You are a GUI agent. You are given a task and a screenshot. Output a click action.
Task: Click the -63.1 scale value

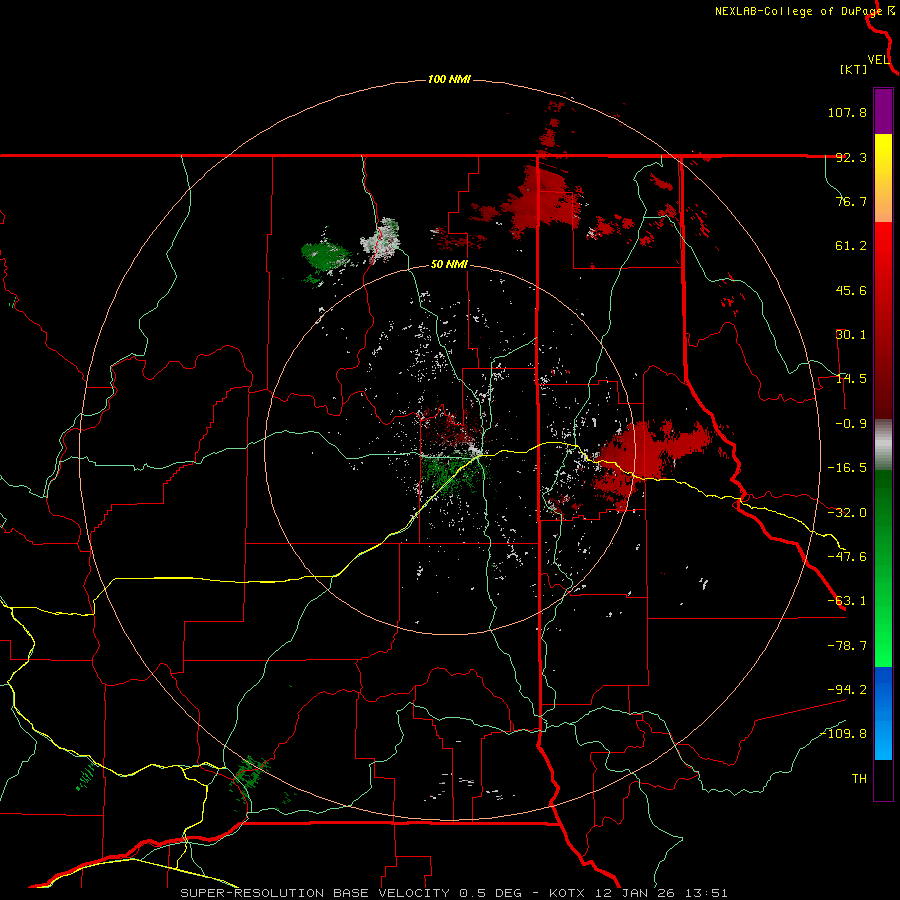(x=847, y=601)
